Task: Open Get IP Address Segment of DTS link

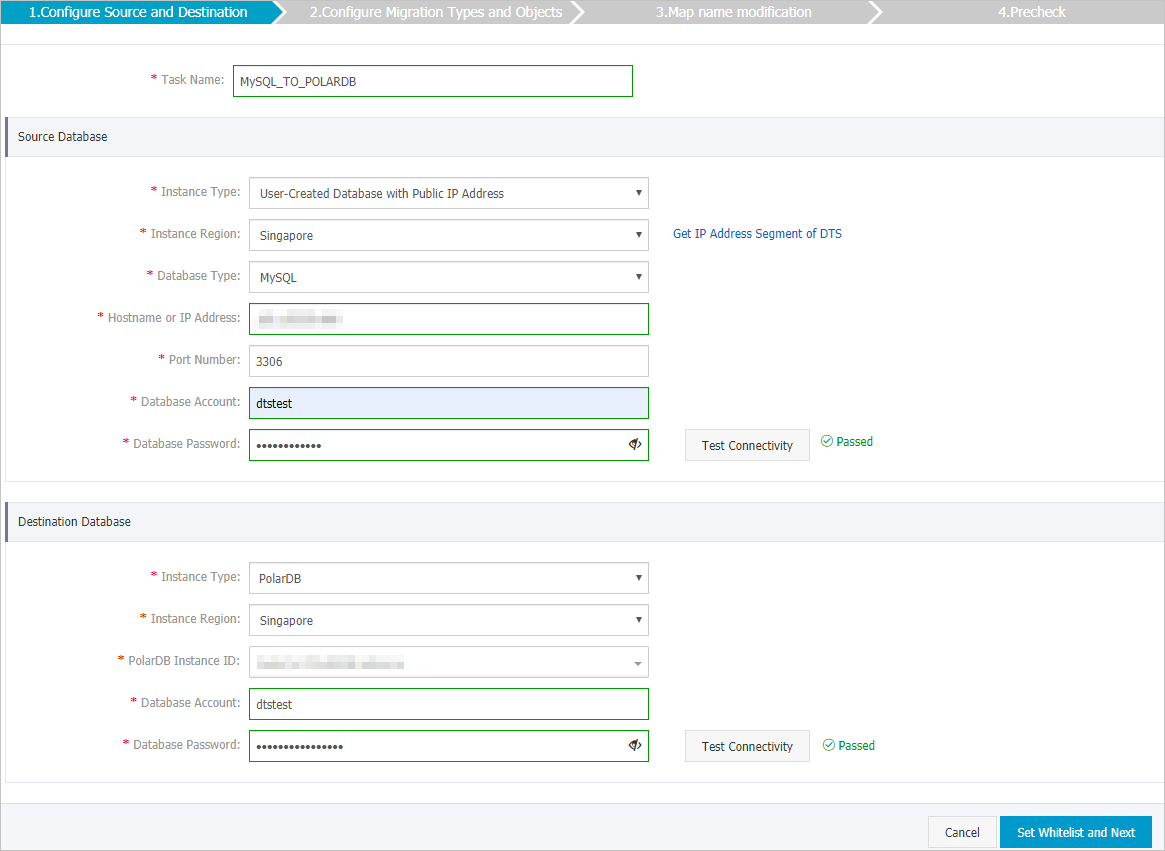Action: coord(757,234)
